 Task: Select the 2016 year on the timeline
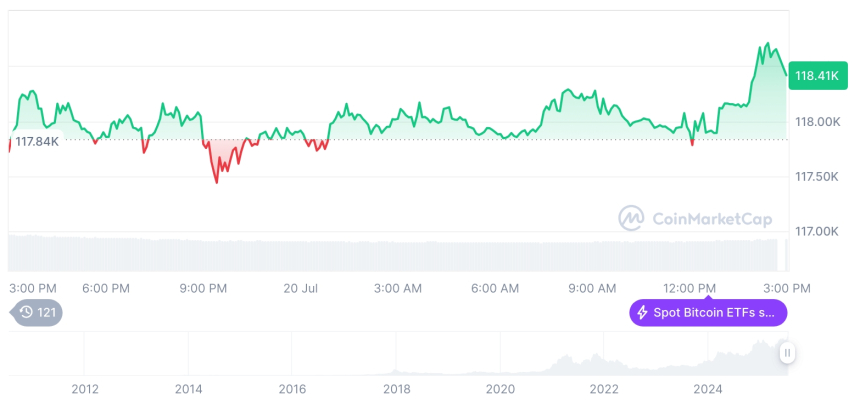(292, 389)
